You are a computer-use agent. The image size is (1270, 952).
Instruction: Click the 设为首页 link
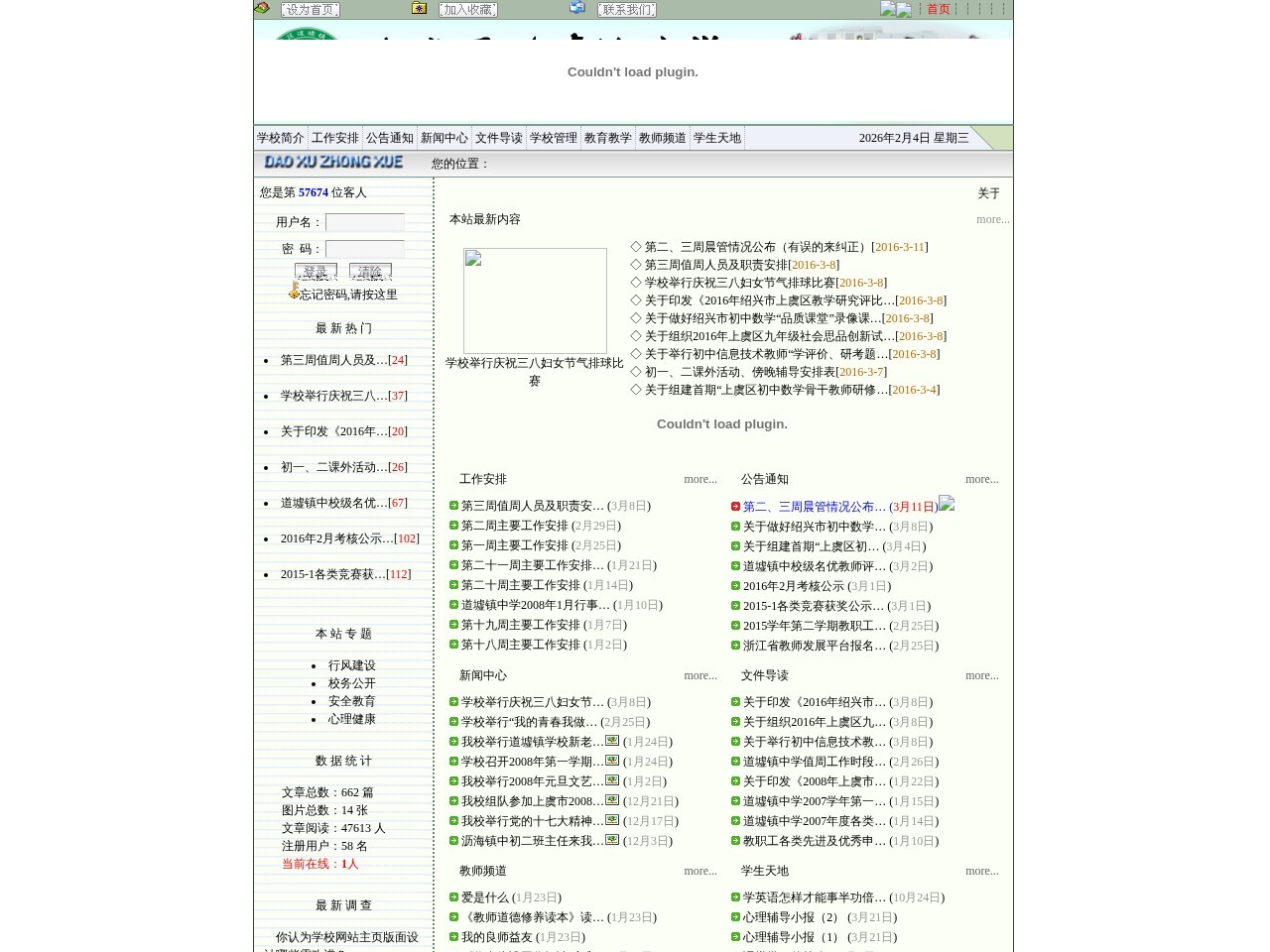[311, 9]
